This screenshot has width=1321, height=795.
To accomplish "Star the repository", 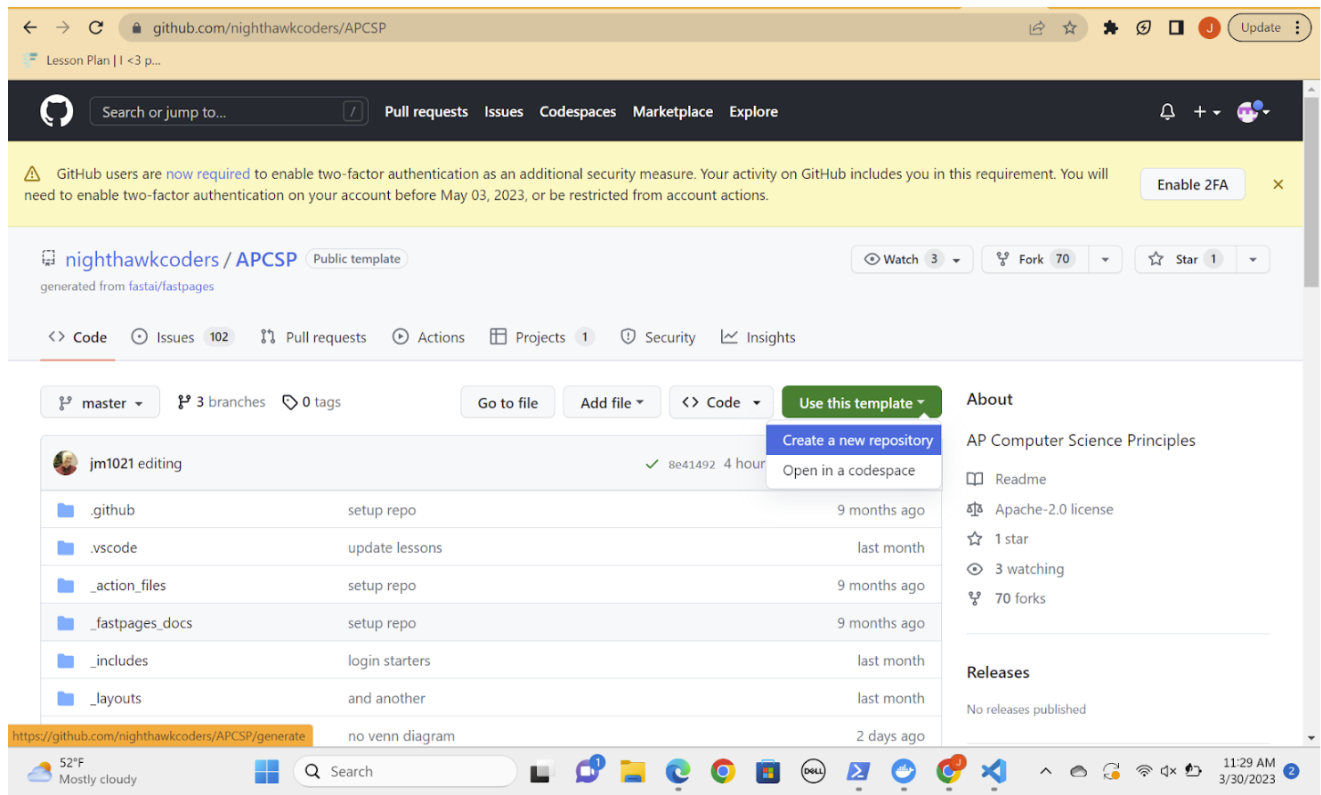I will [x=1185, y=259].
